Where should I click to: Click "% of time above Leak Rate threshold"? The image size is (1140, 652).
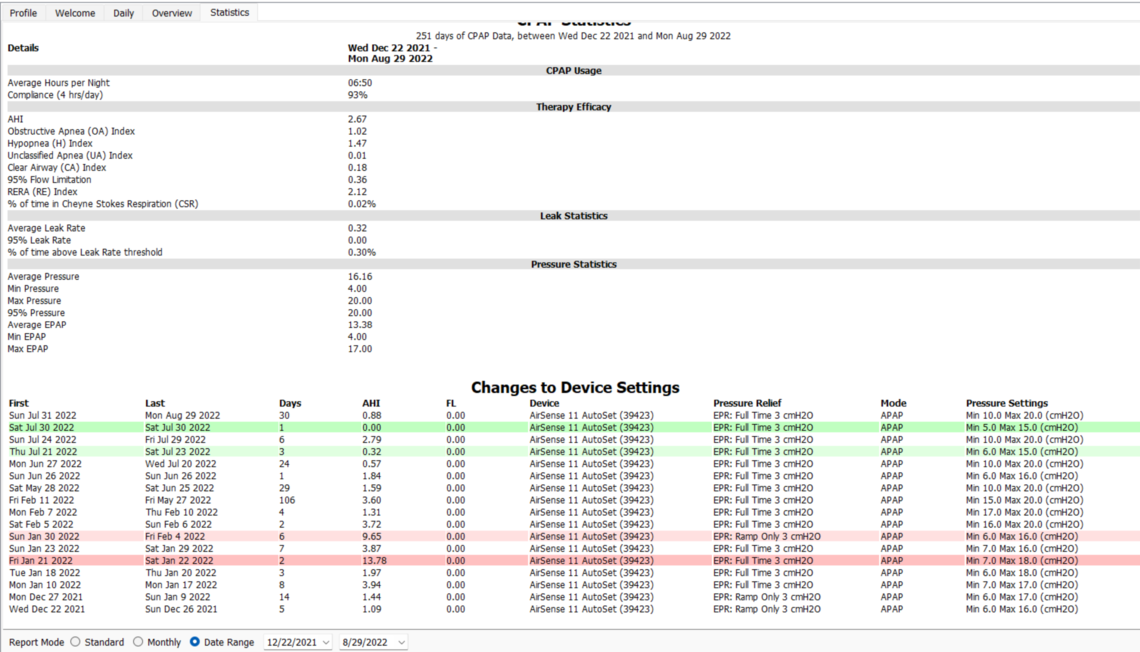coord(85,253)
